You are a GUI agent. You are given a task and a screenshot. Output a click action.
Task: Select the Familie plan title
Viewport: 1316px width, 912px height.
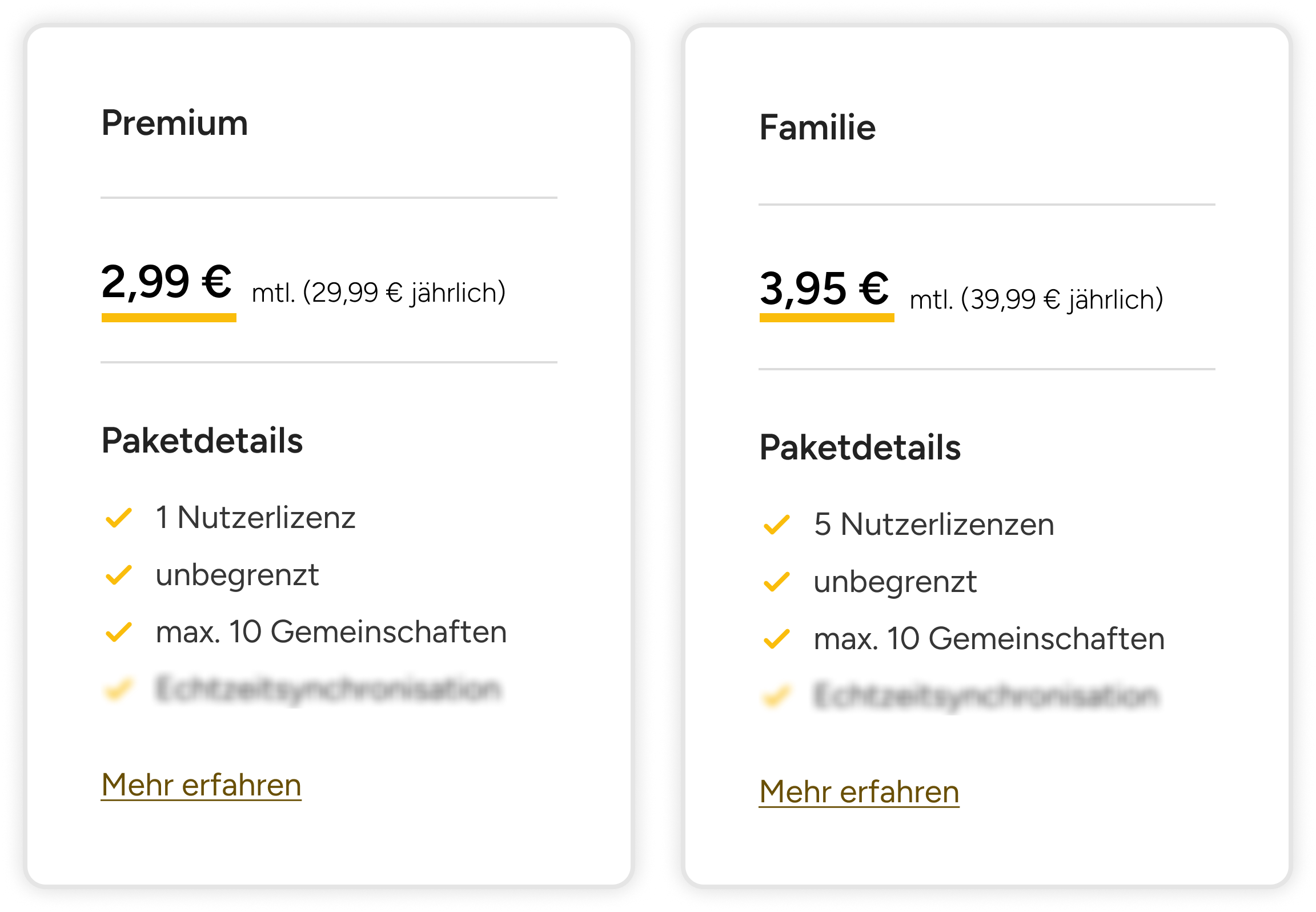817,127
